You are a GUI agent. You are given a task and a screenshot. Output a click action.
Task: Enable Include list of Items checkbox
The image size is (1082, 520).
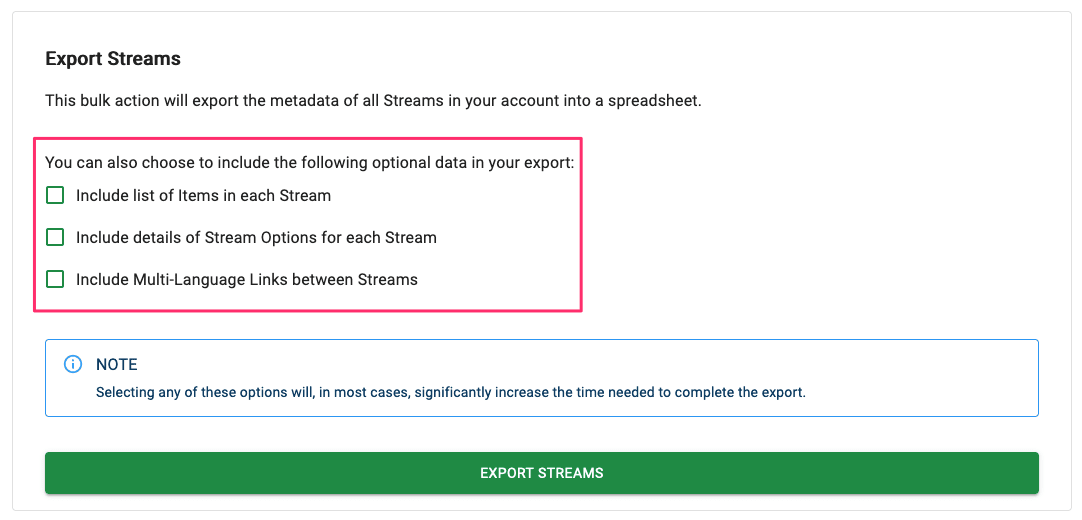click(x=55, y=195)
